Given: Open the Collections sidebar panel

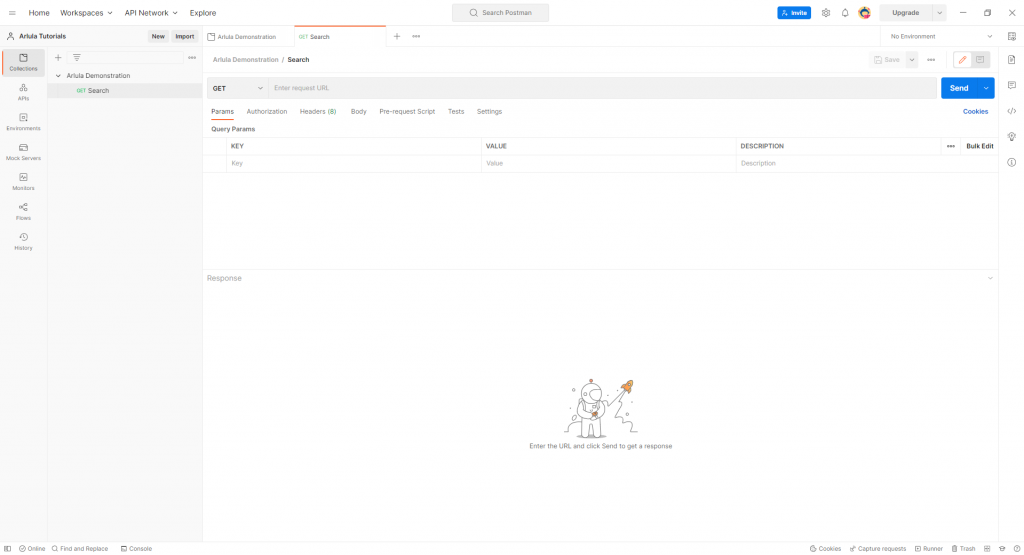Looking at the screenshot, I should 24,62.
